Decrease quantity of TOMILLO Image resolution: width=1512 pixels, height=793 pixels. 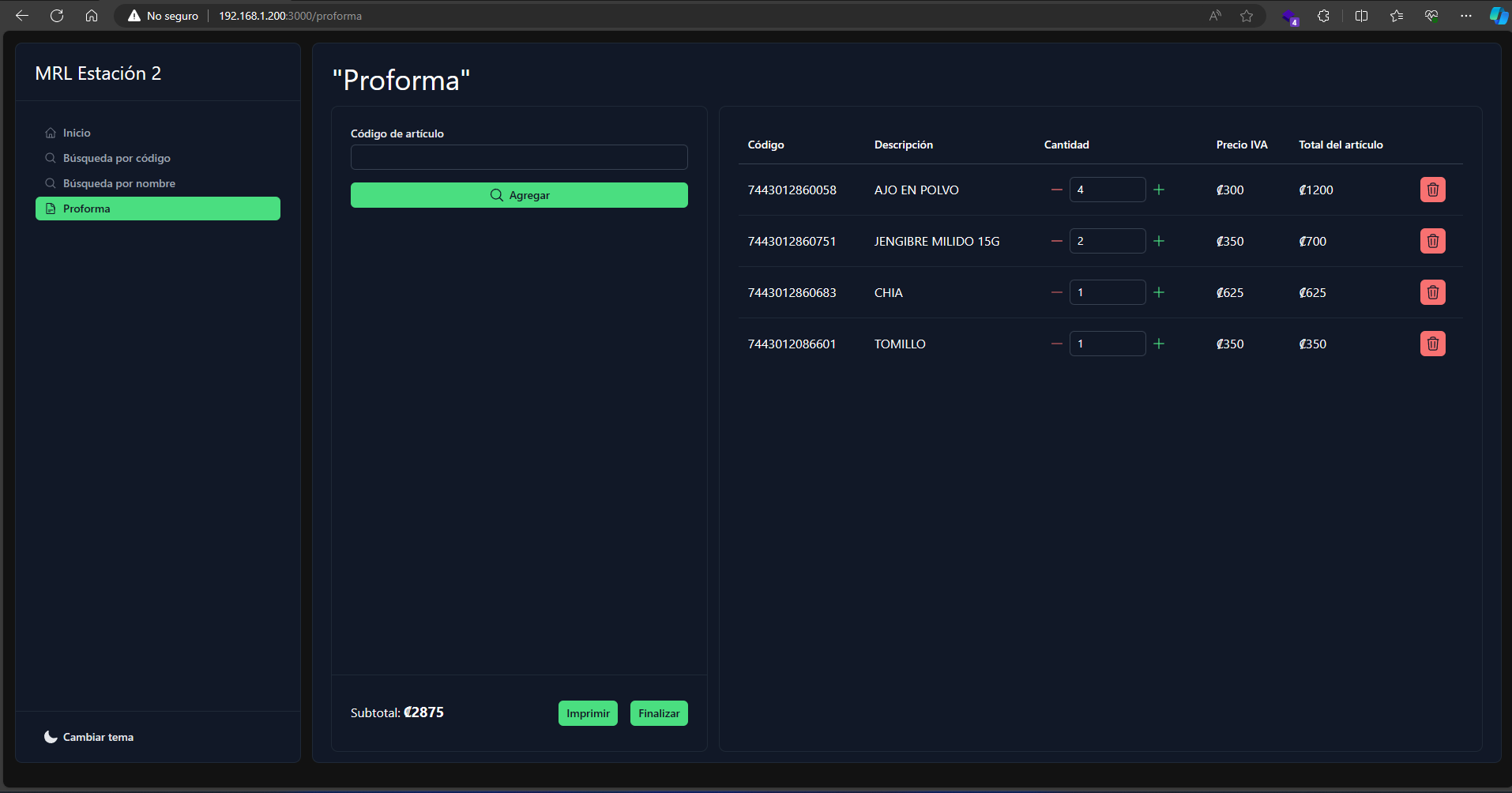(1056, 344)
